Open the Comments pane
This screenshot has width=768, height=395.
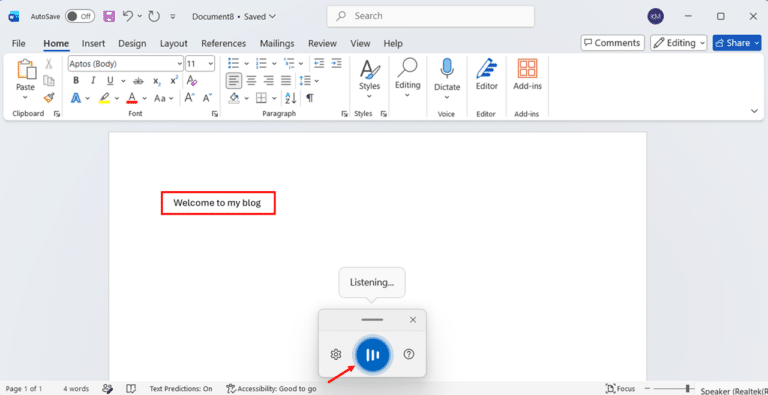[x=613, y=43]
